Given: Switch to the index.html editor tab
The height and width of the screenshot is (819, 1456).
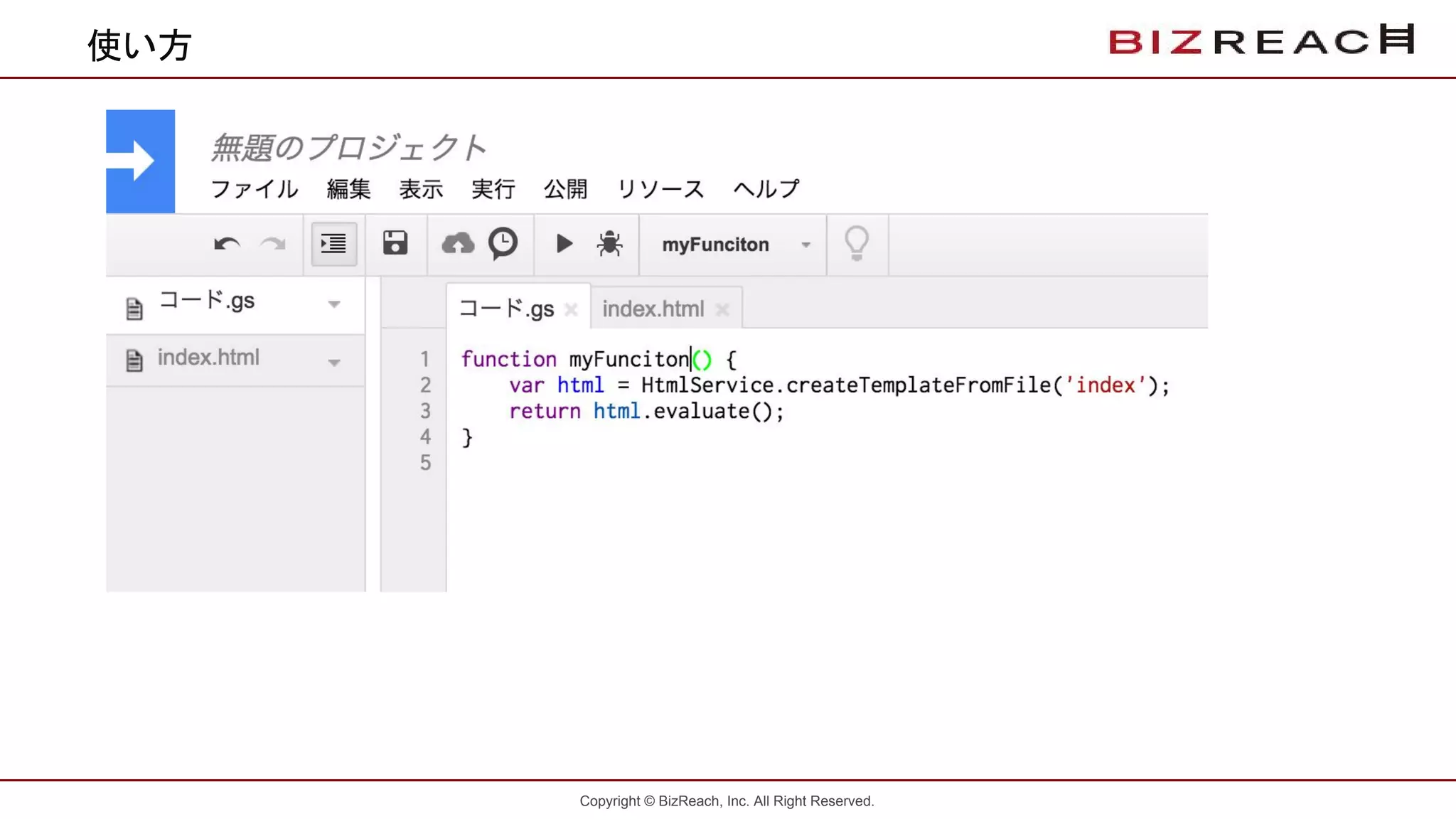Looking at the screenshot, I should (x=653, y=309).
